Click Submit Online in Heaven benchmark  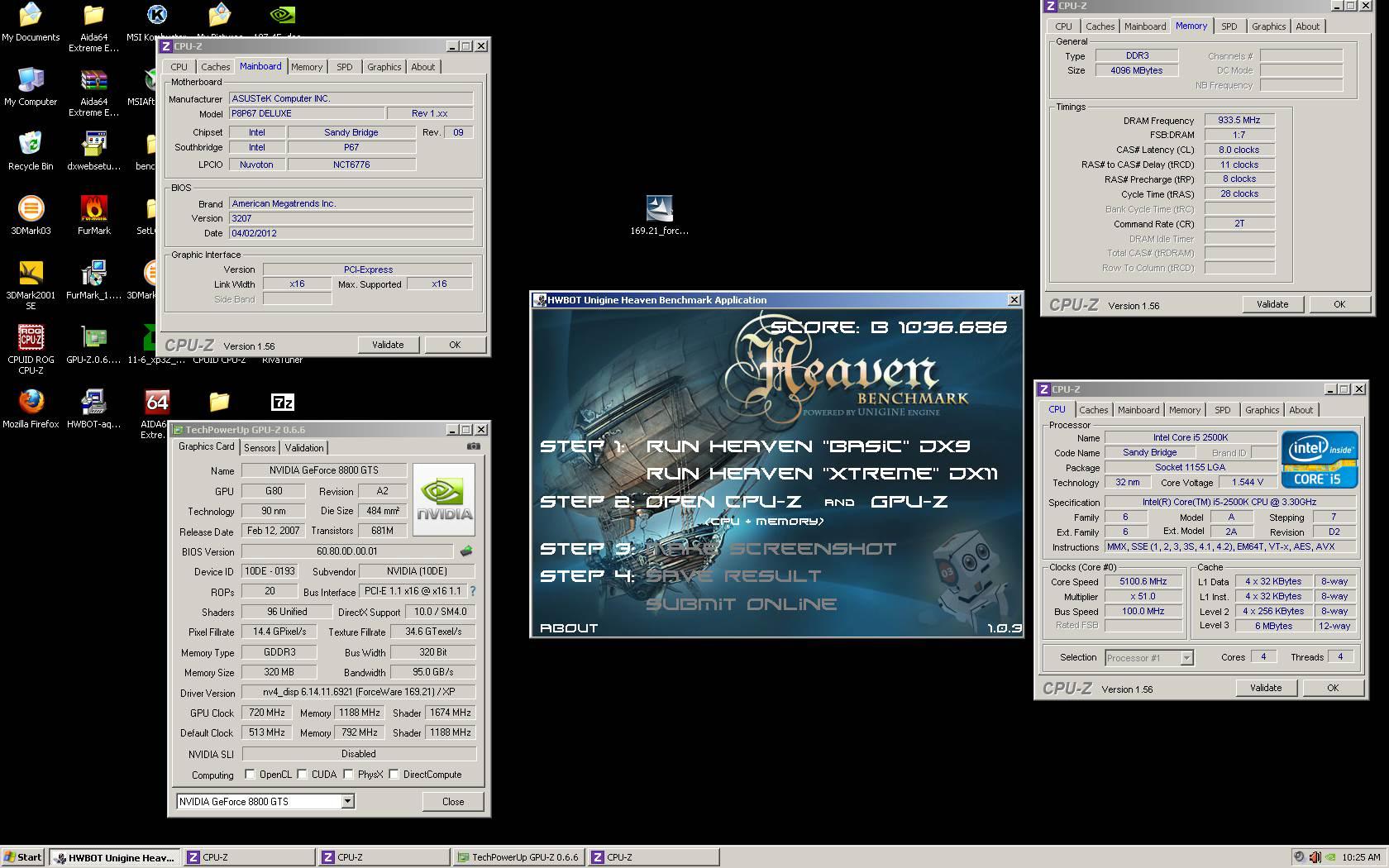click(741, 604)
